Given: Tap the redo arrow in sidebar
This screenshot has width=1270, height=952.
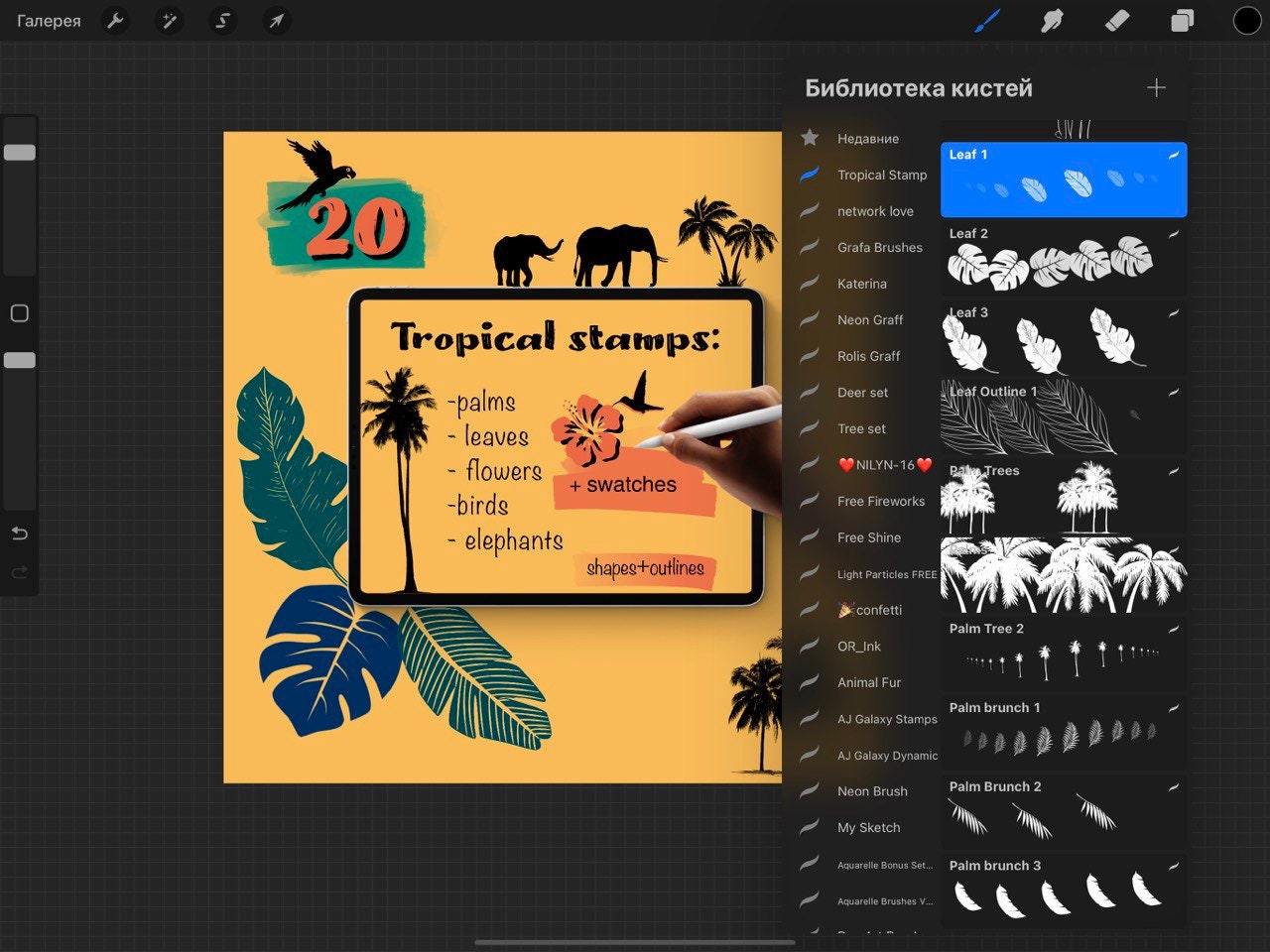Looking at the screenshot, I should point(19,572).
